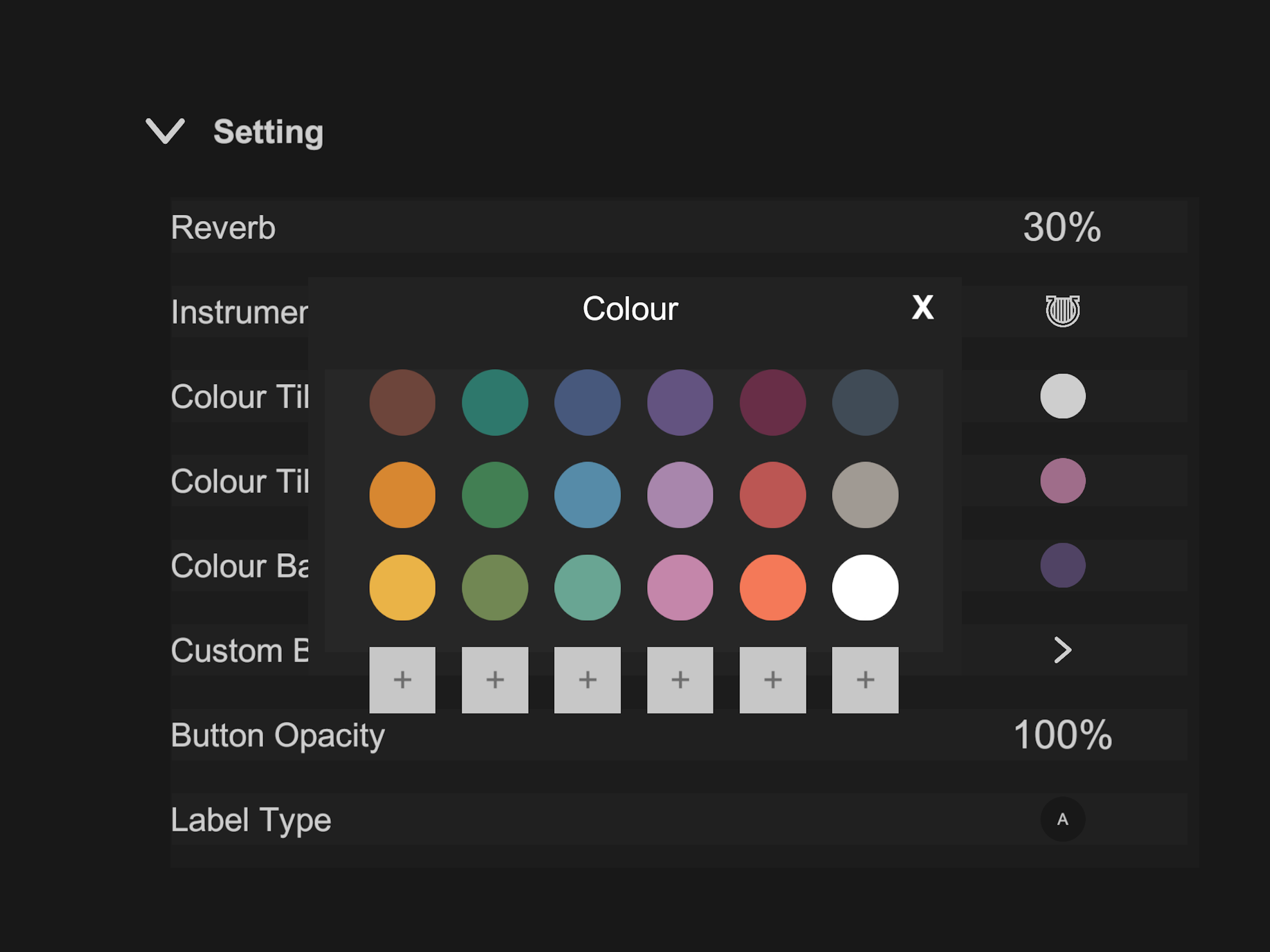Pick the dark teal colour swatch

[x=495, y=403]
